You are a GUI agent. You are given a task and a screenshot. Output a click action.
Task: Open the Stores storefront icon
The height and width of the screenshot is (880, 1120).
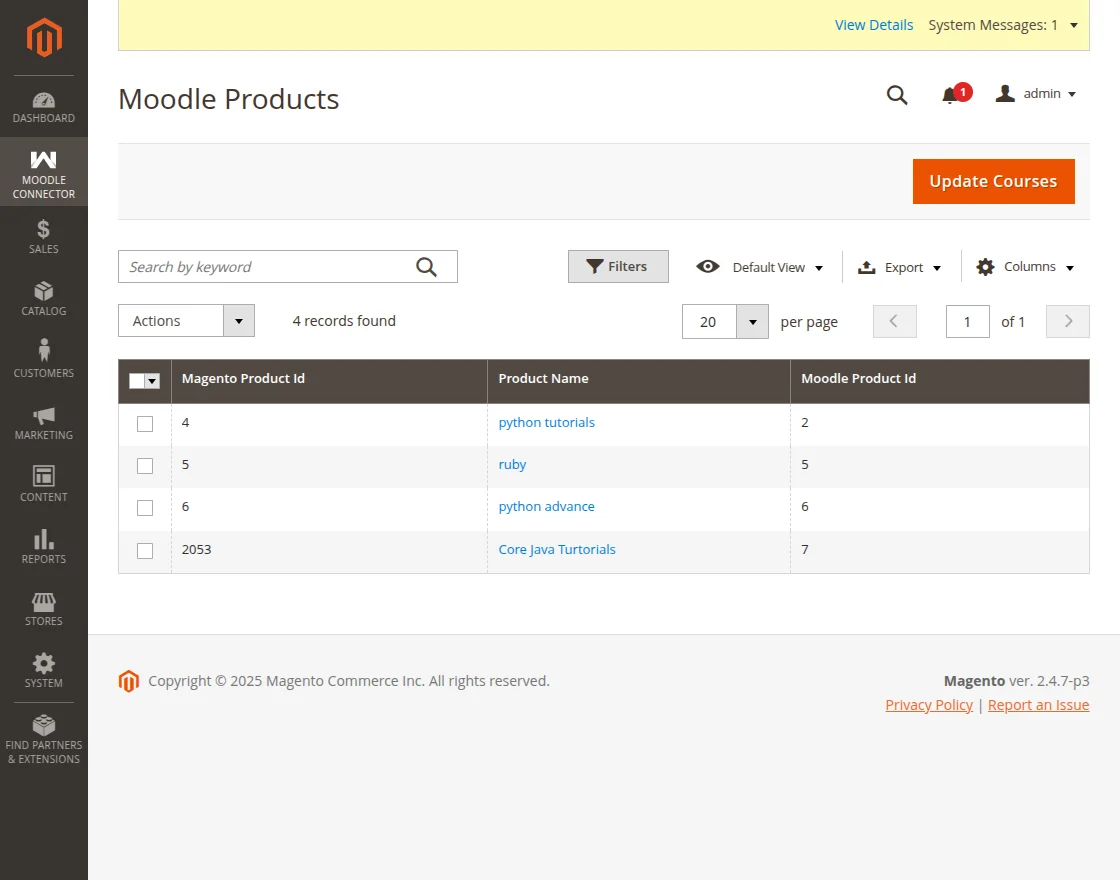click(x=44, y=602)
